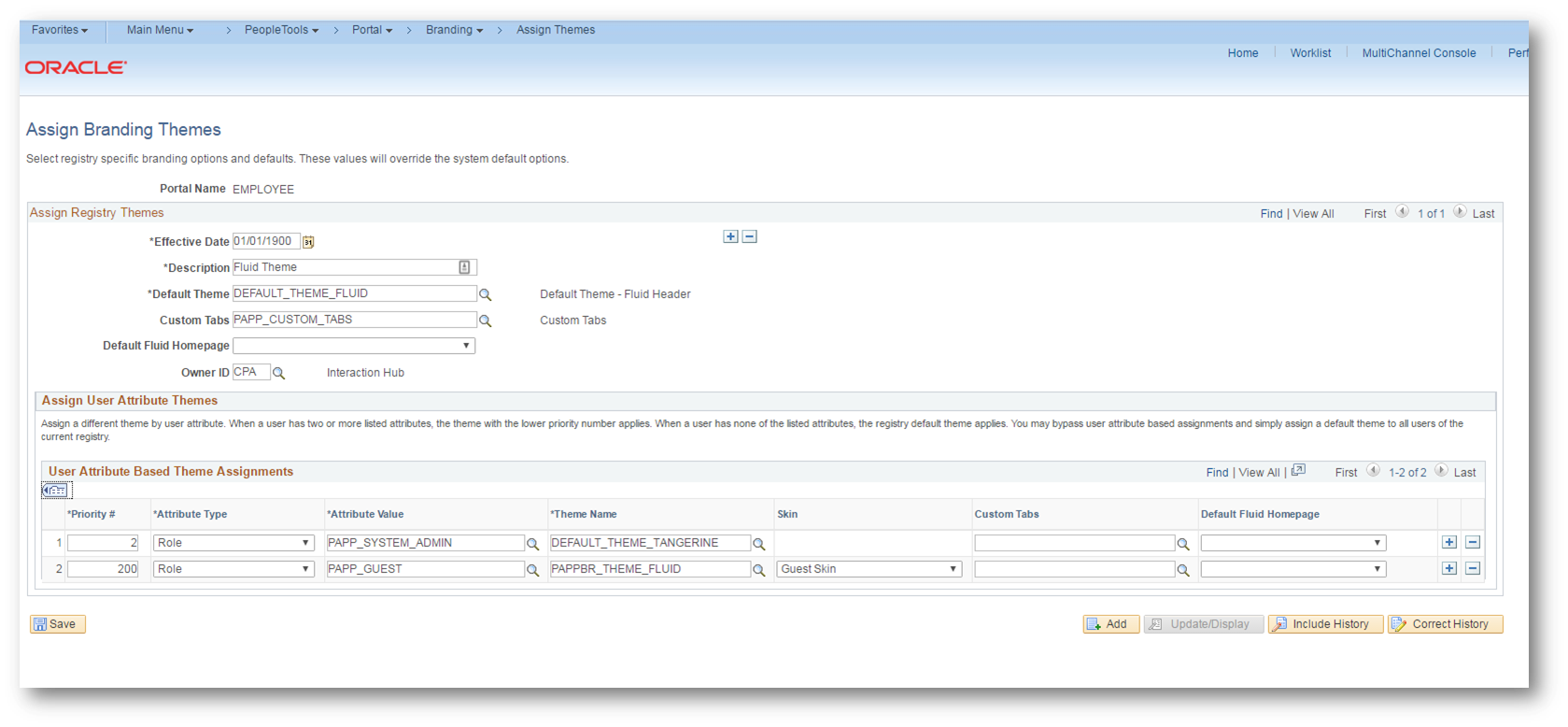Expand the Default Fluid Homepage dropdown
This screenshot has width=1568, height=727.
pos(354,346)
